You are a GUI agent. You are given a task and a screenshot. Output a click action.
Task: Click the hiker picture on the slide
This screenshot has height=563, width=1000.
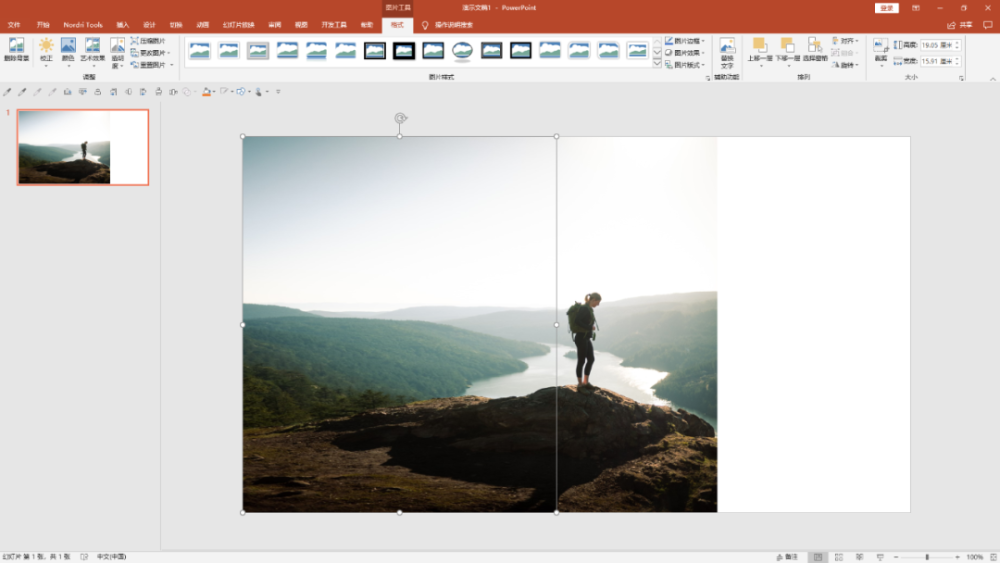click(480, 324)
